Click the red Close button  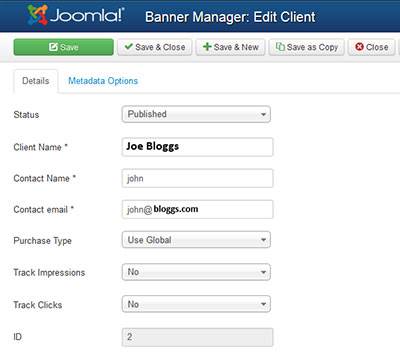pyautogui.click(x=371, y=47)
